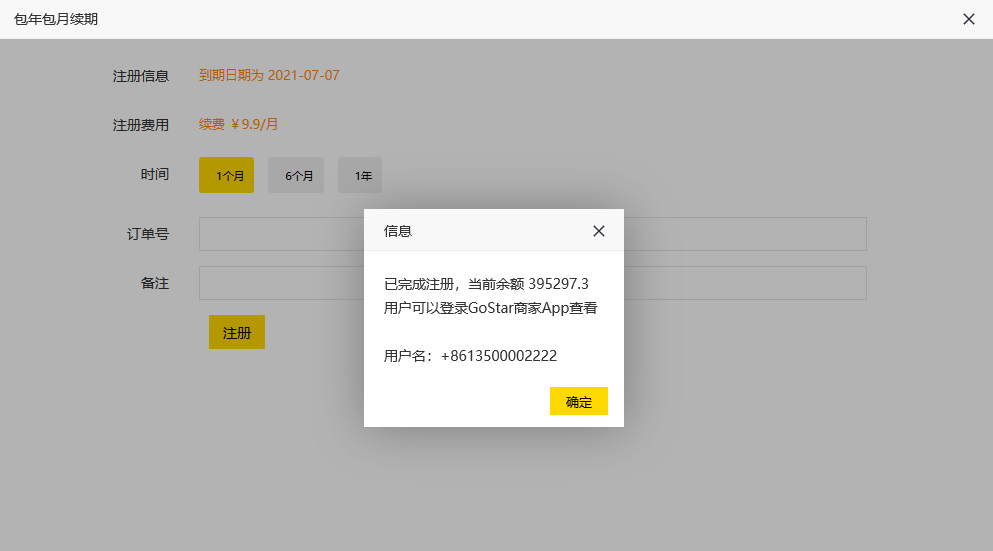
Task: Click the 备注 label
Action: [155, 283]
